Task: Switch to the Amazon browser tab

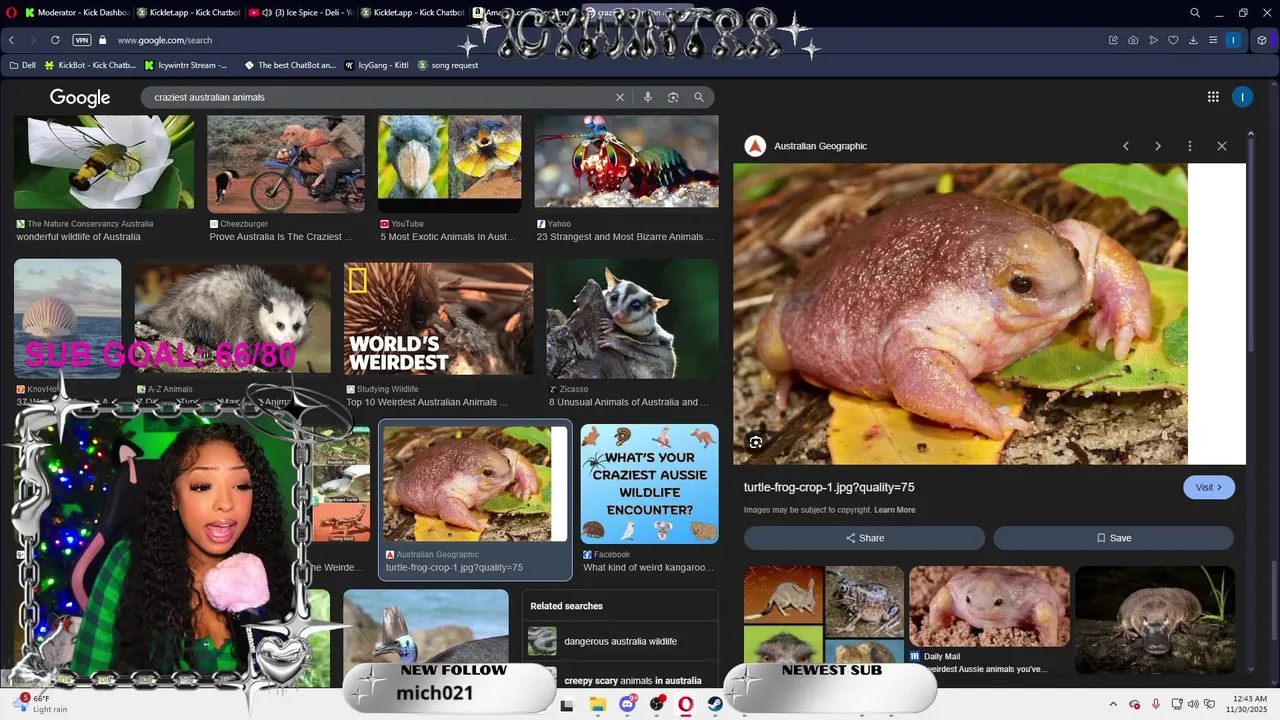Action: pyautogui.click(x=524, y=13)
